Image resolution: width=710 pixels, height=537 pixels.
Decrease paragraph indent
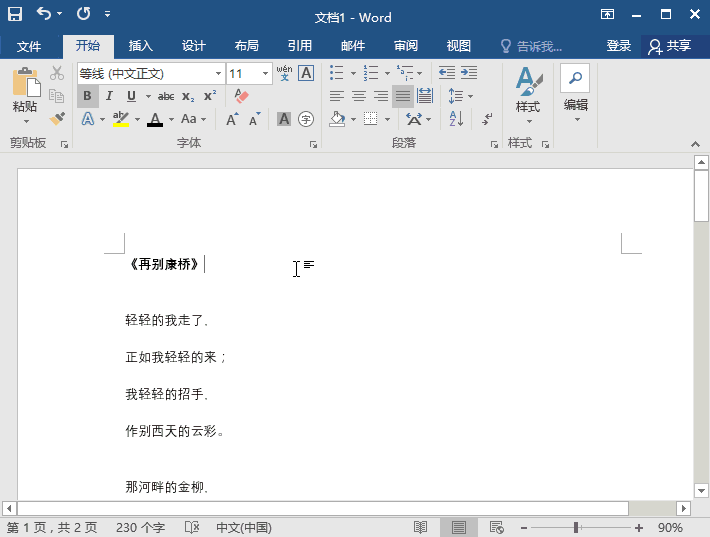point(446,73)
